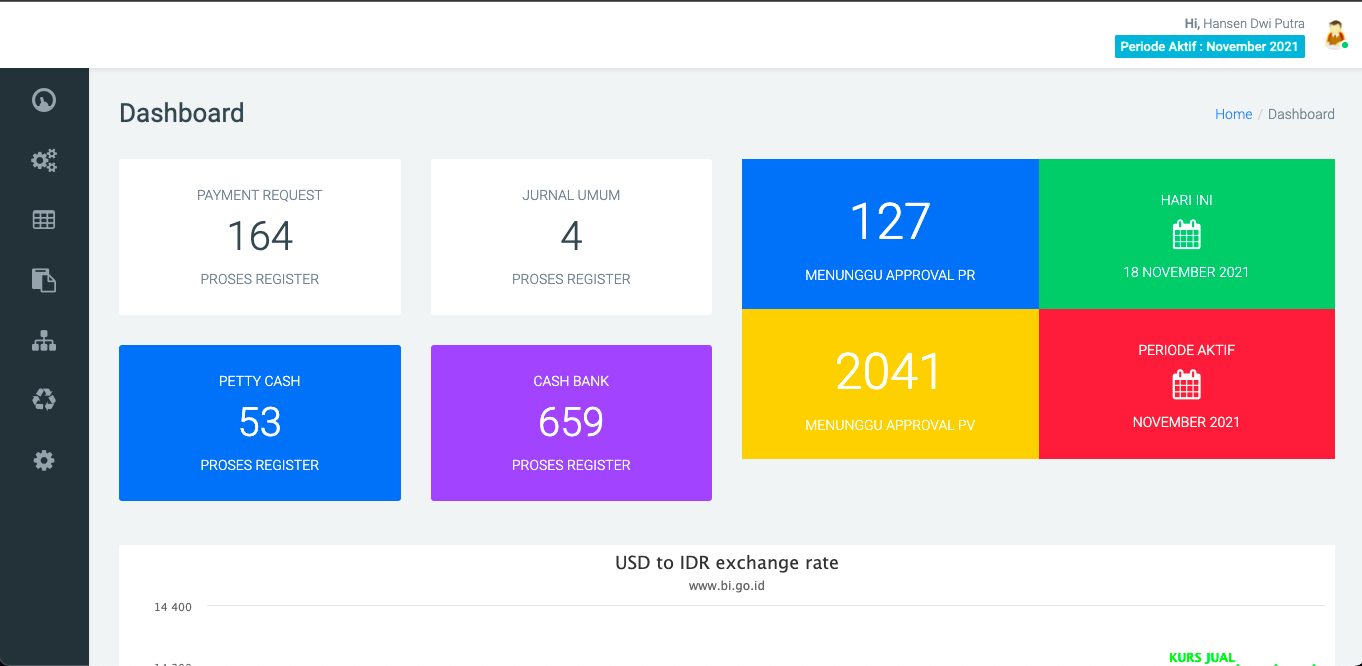Select the blue Petty Cash card

[260, 423]
